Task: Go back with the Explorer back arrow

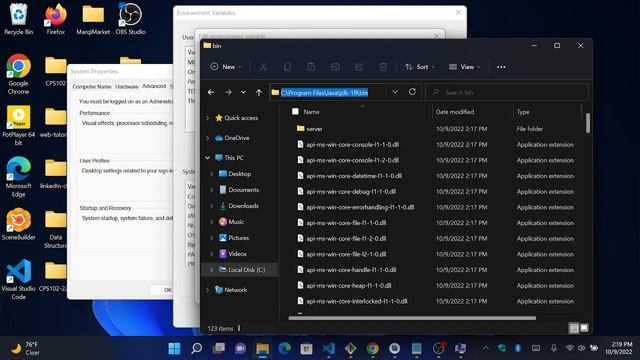Action: click(x=211, y=92)
